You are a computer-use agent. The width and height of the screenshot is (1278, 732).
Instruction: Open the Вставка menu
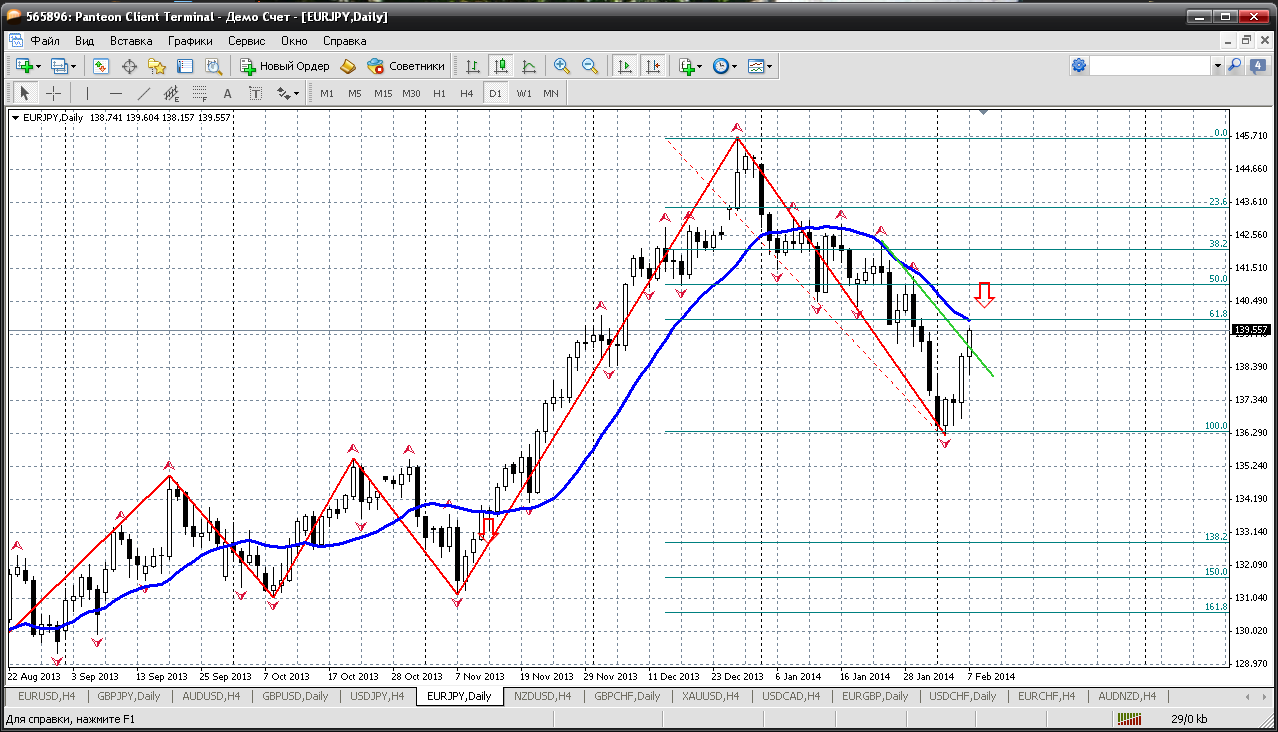(131, 41)
